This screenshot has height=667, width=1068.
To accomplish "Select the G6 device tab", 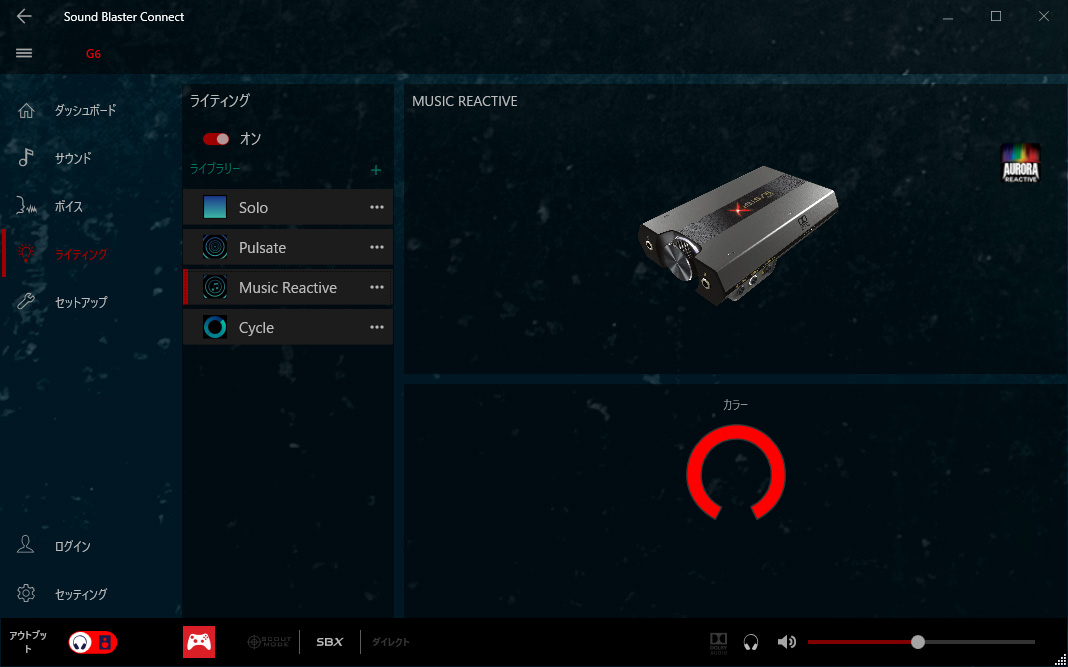I will (x=93, y=54).
